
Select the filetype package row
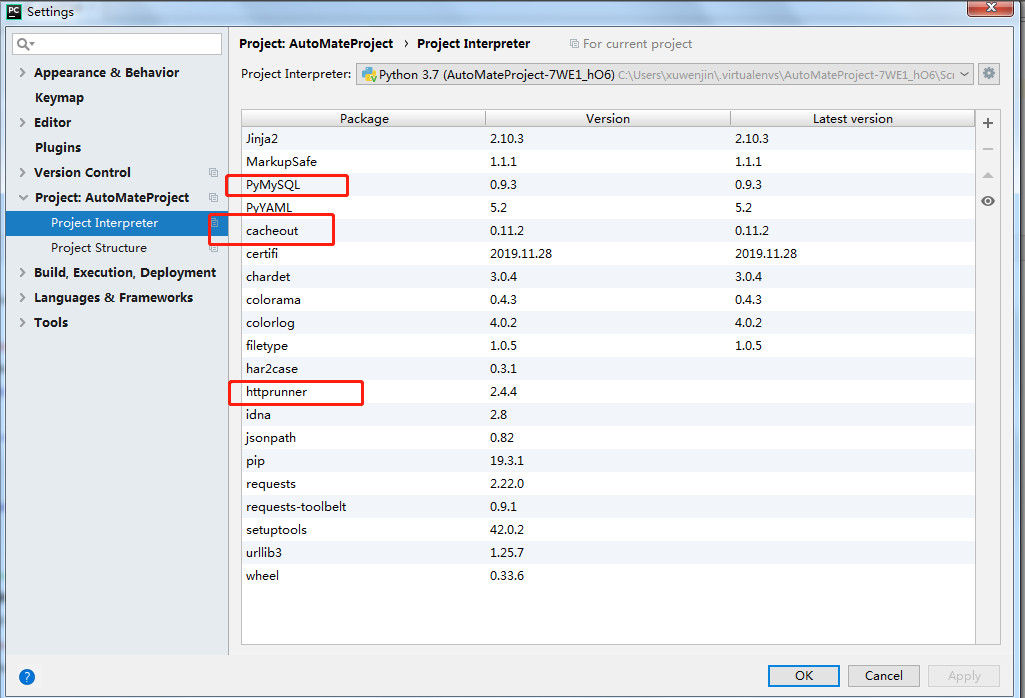(608, 346)
